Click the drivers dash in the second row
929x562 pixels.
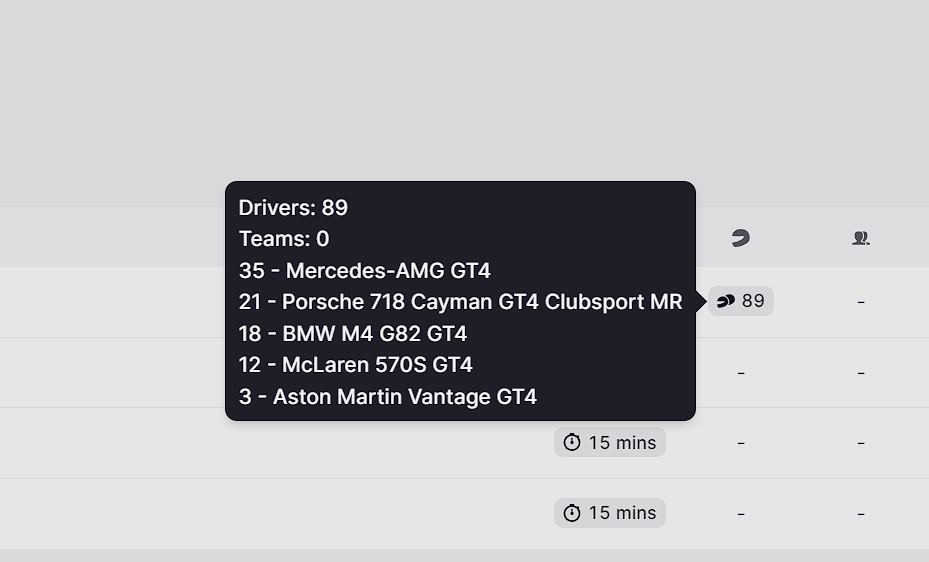(x=741, y=373)
